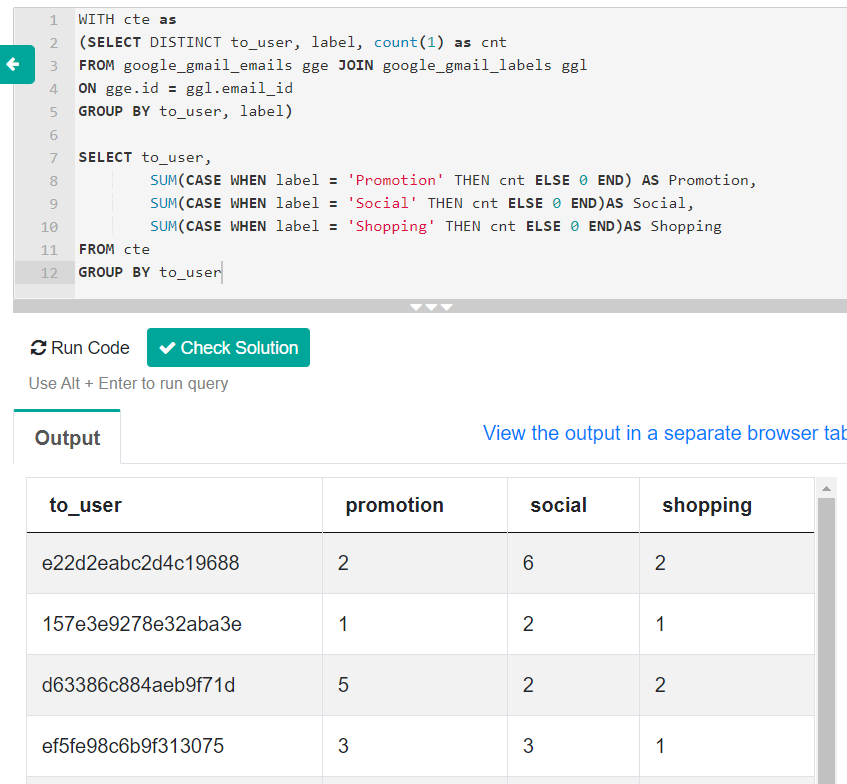Expand the editor using the triple-arrow handle
Screen dimensions: 847x784
[x=431, y=307]
